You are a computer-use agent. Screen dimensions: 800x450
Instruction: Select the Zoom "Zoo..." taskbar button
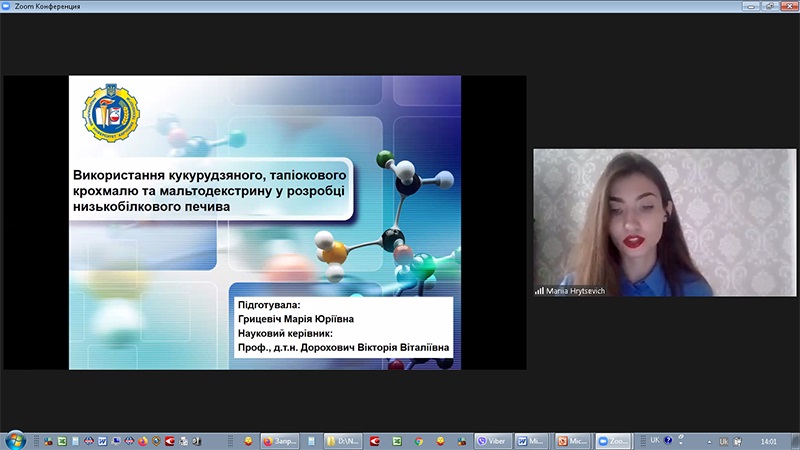pyautogui.click(x=613, y=441)
